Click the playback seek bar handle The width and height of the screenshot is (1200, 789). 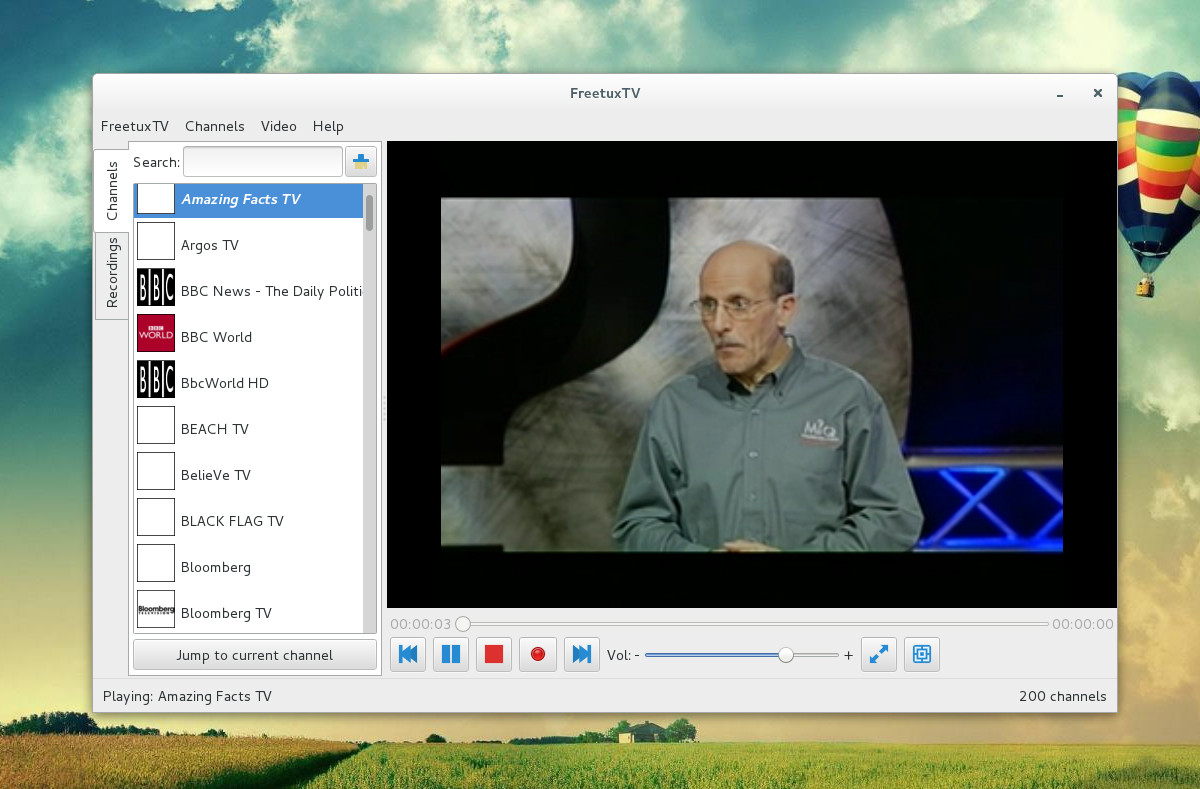point(463,624)
